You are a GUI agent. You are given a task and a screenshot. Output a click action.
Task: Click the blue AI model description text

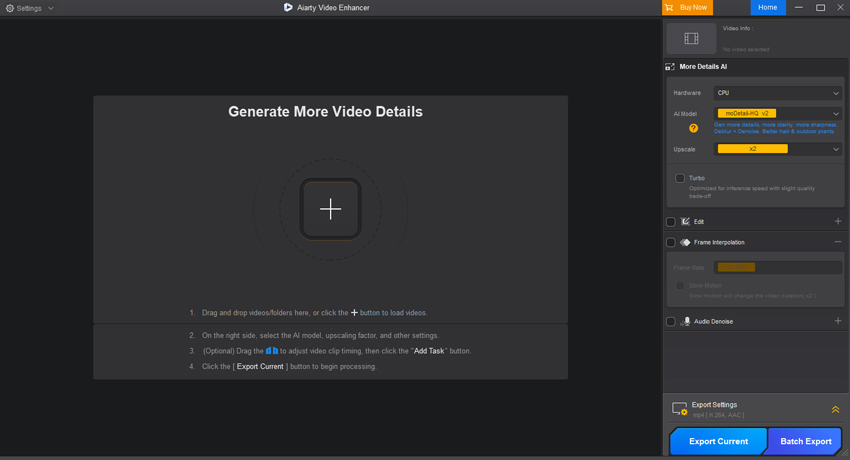(775, 128)
